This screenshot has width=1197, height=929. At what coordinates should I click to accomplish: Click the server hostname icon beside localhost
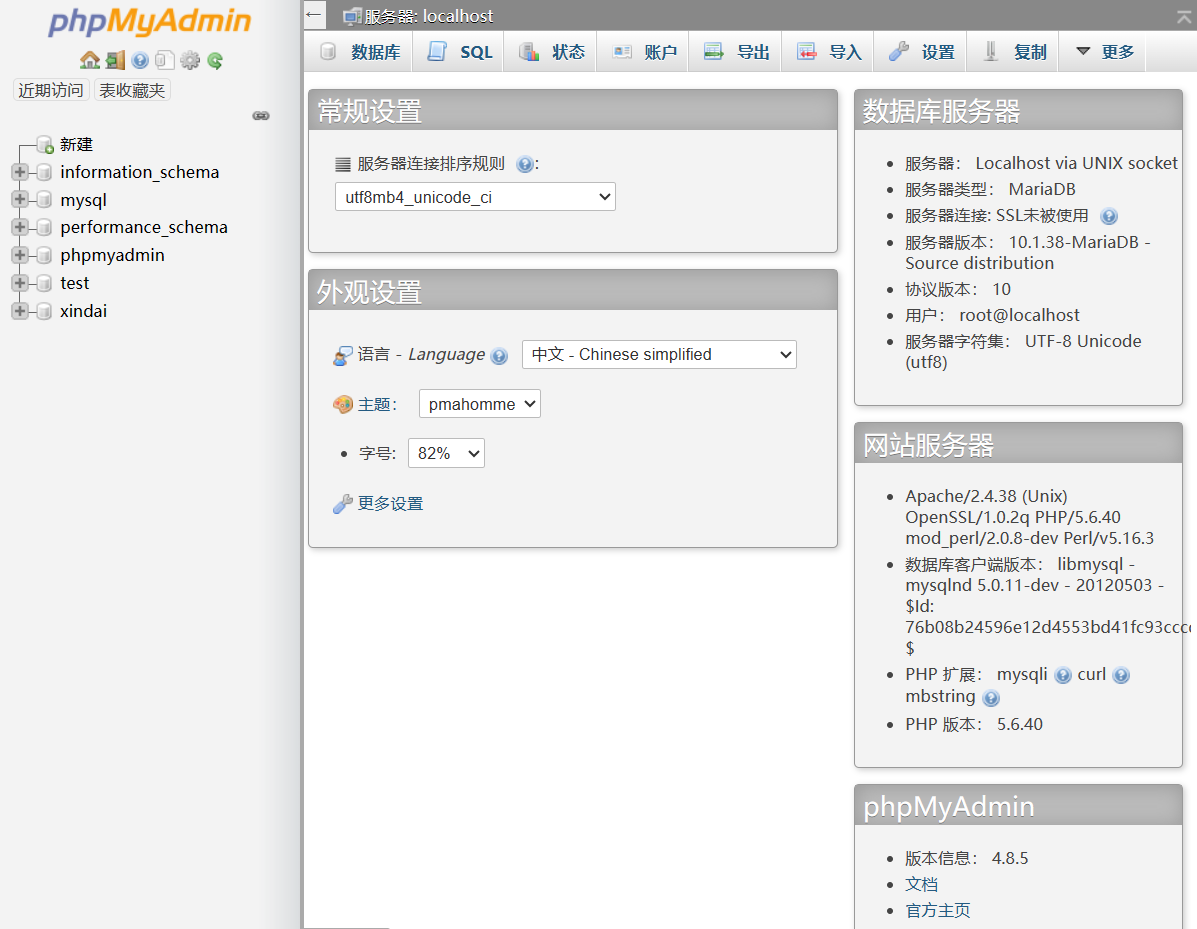350,15
